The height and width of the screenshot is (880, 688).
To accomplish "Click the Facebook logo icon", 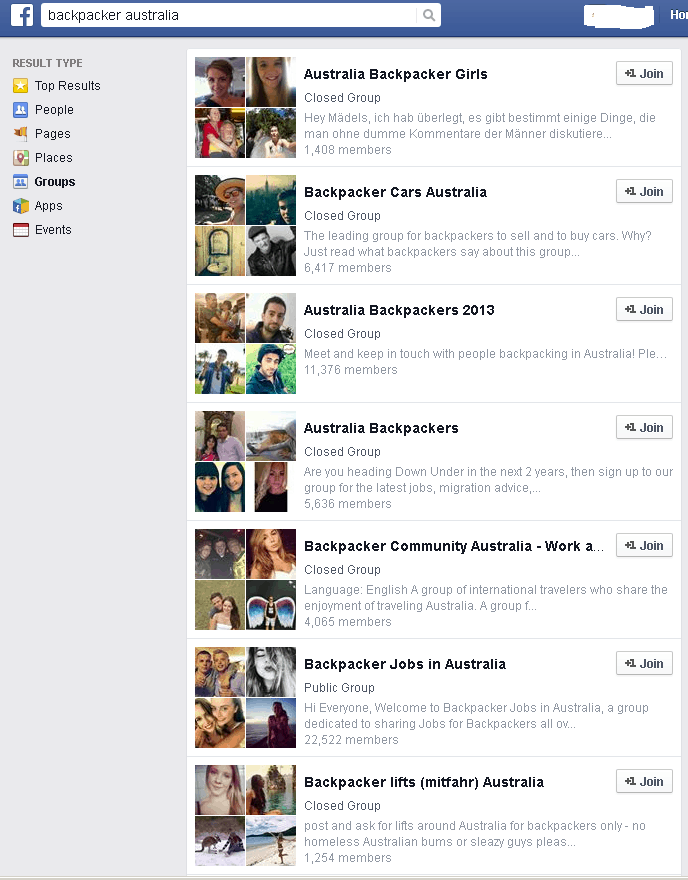I will (22, 15).
